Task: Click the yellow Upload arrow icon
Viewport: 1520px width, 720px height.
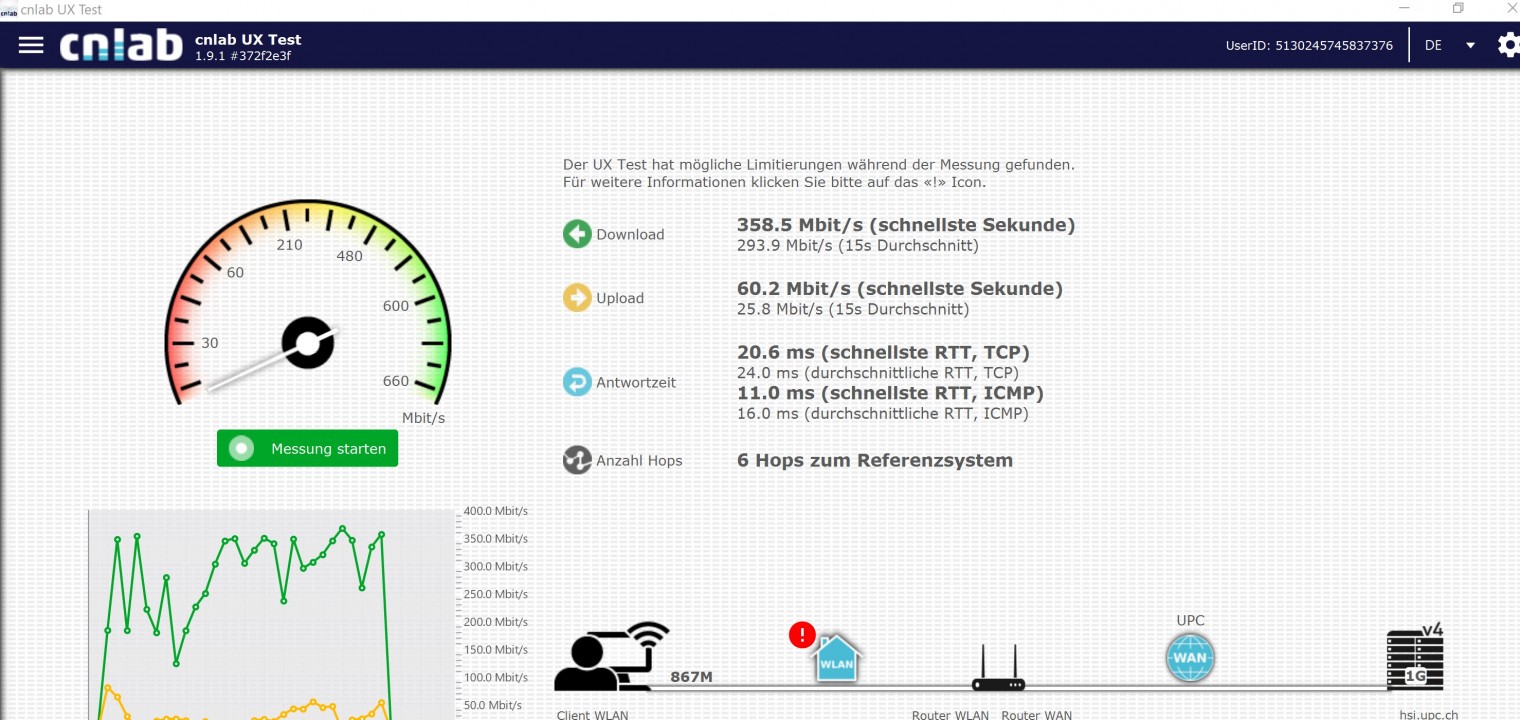Action: (577, 298)
